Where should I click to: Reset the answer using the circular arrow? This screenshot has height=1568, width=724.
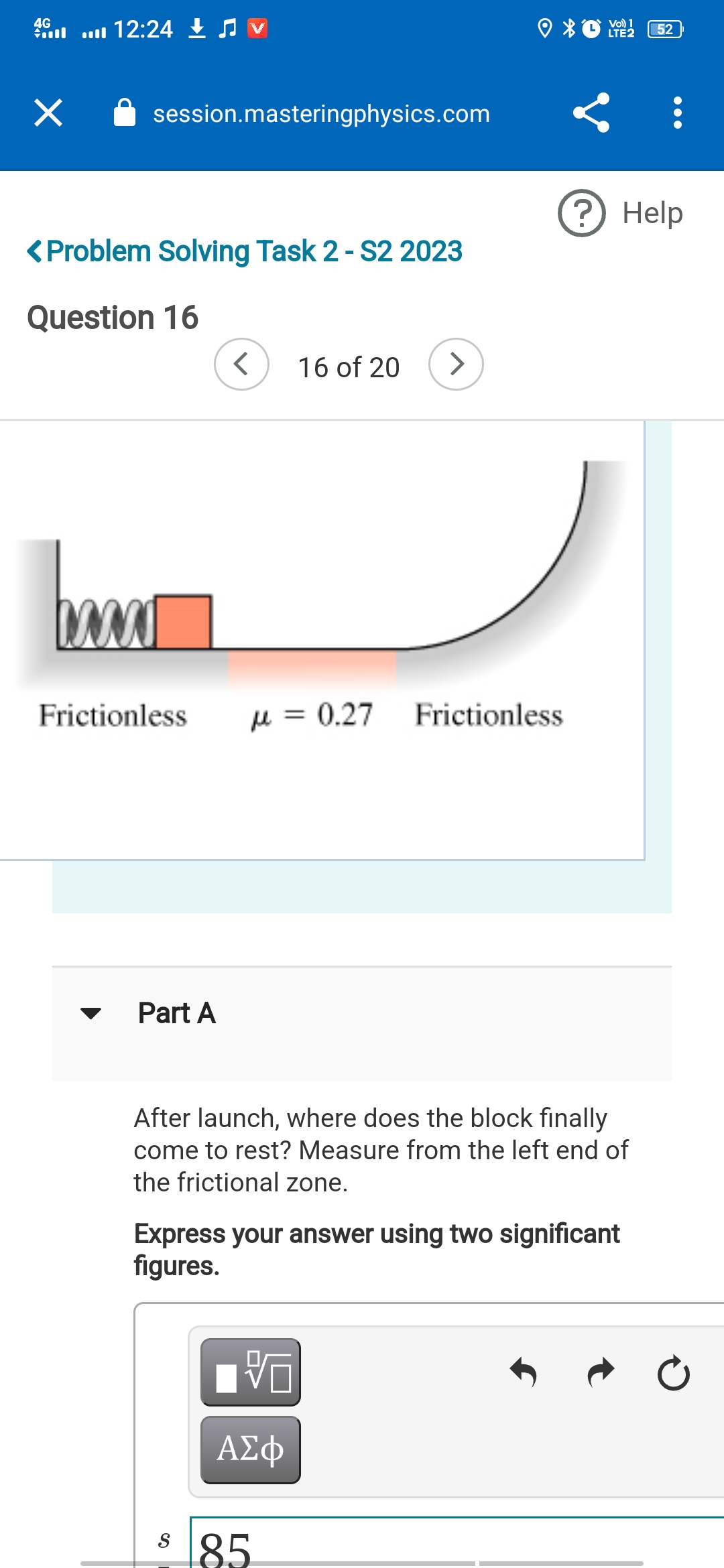click(673, 1371)
